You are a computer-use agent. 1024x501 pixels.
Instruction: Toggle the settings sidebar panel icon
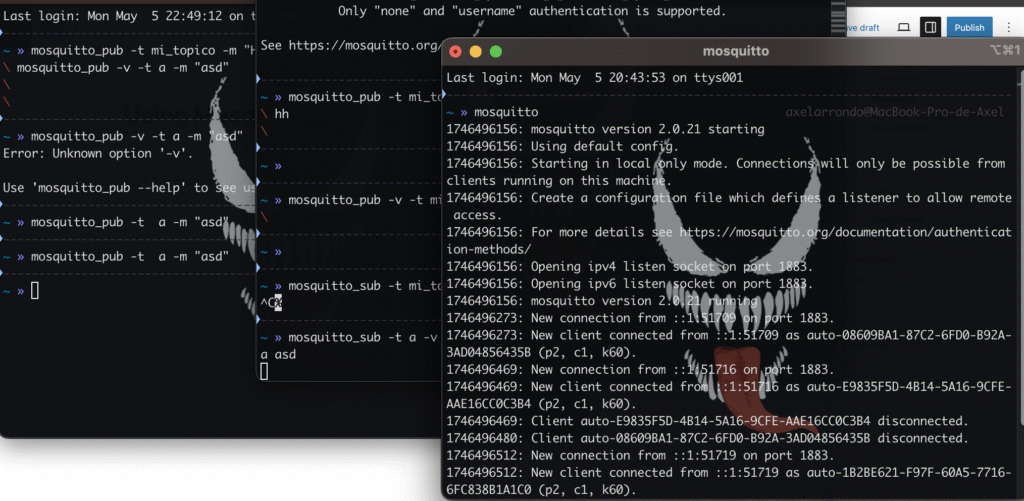pos(930,27)
